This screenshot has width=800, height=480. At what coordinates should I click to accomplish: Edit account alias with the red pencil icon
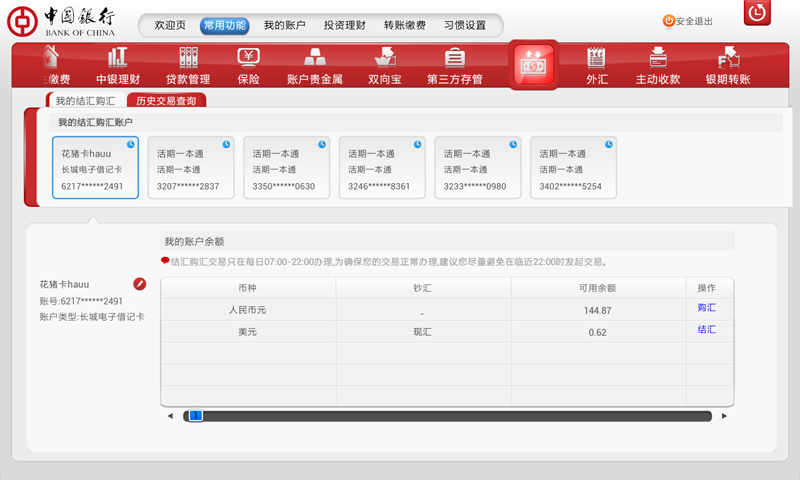point(140,284)
